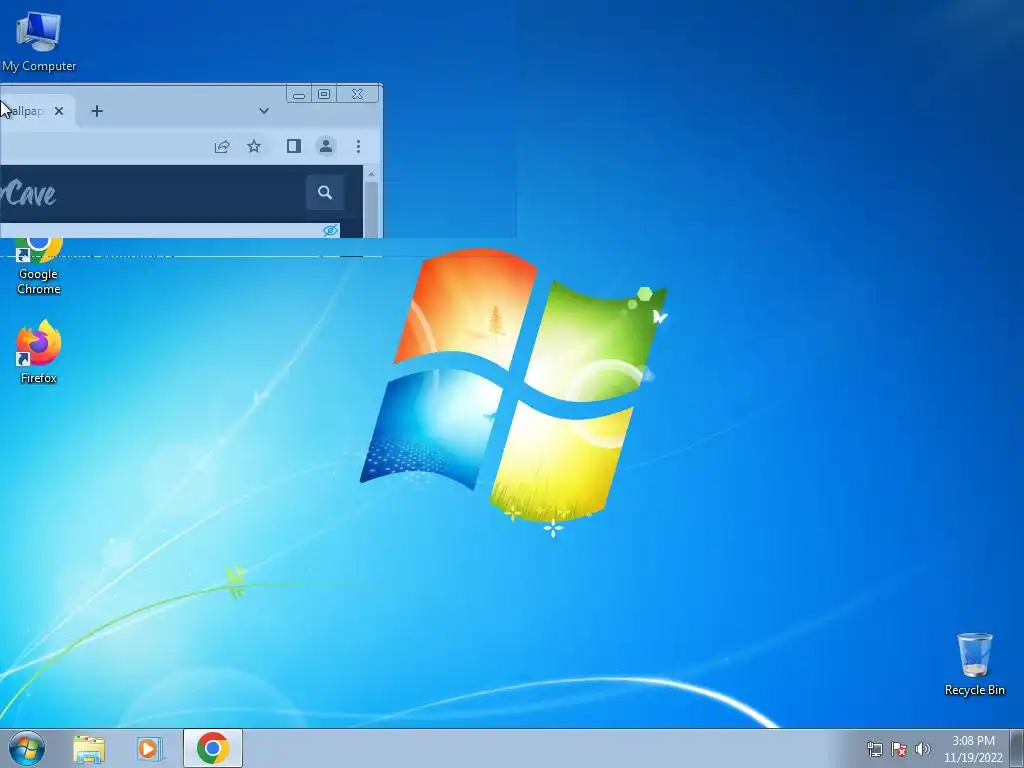Launch the Firefox desktop shortcut

[39, 351]
